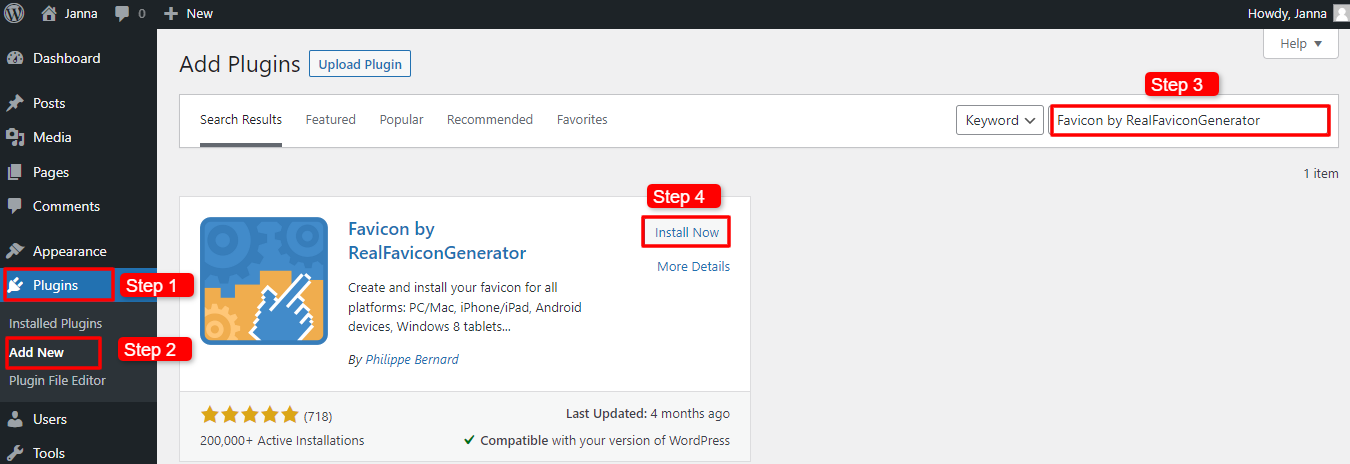Click the five-star rating of plugin
This screenshot has width=1350, height=464.
click(x=250, y=414)
